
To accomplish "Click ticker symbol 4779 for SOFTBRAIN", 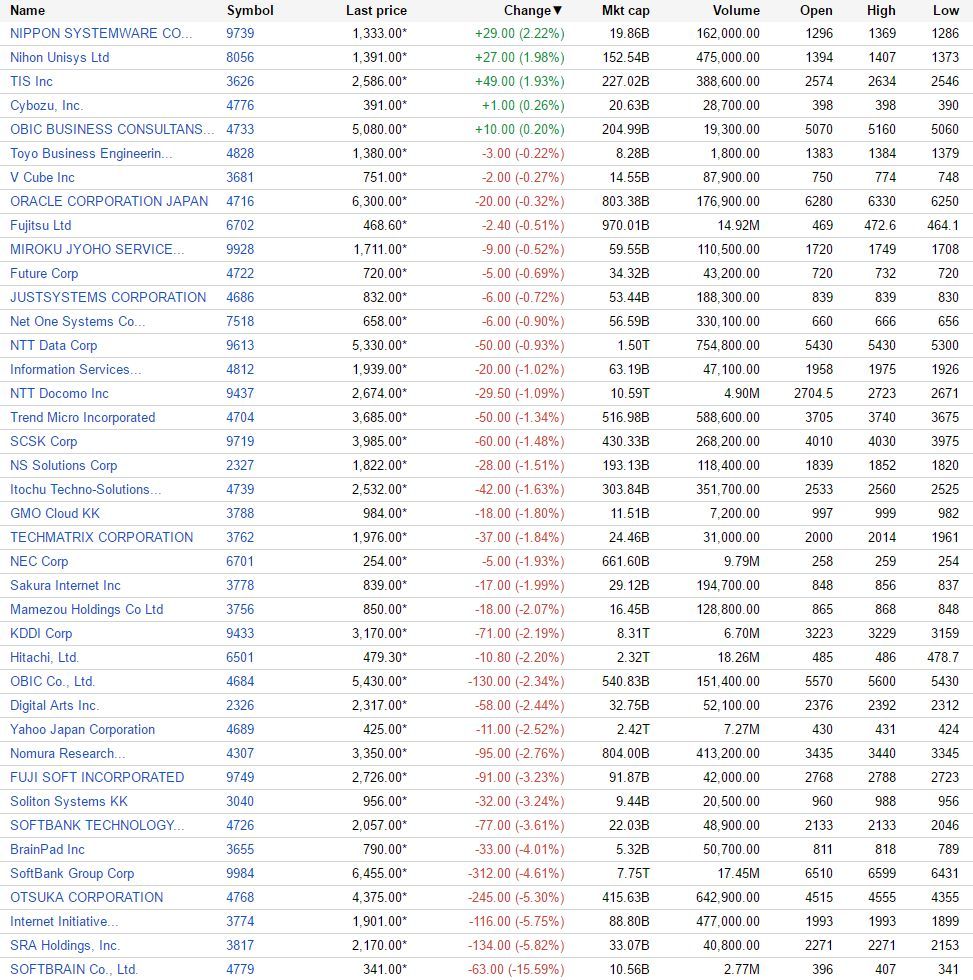I will [x=240, y=969].
